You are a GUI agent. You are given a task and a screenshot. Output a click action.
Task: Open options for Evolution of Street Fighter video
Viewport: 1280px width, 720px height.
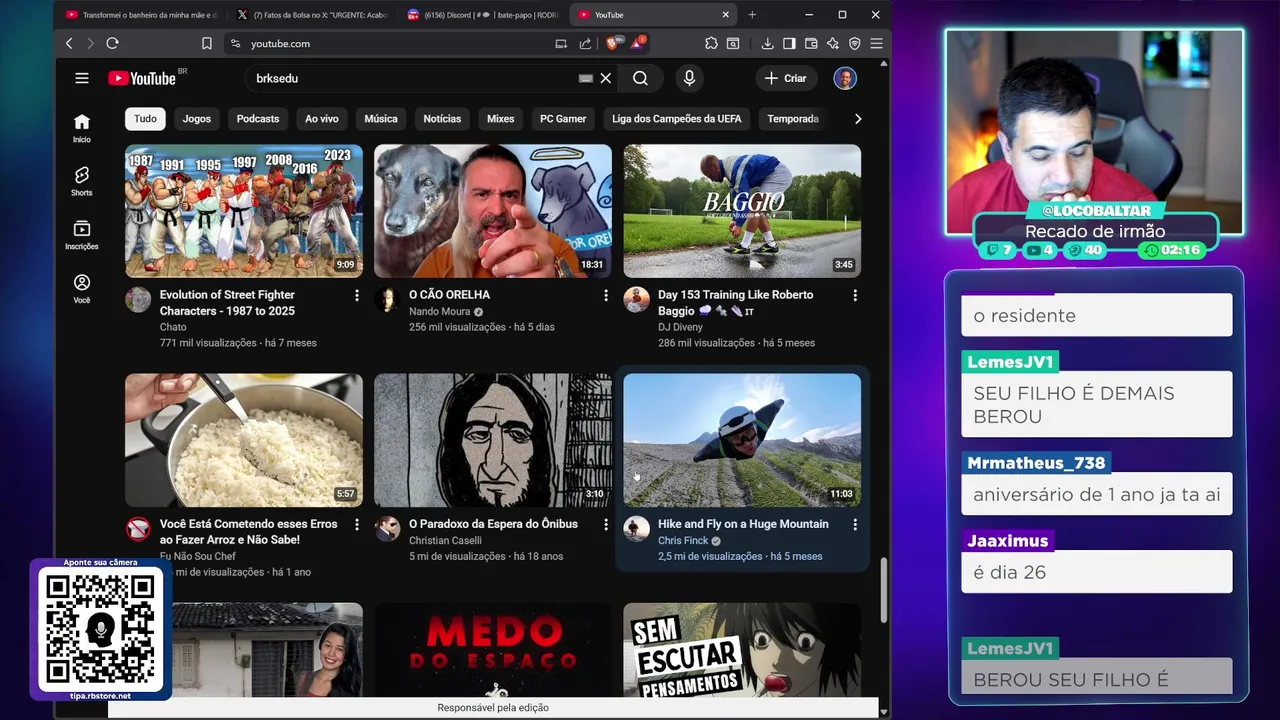(356, 295)
